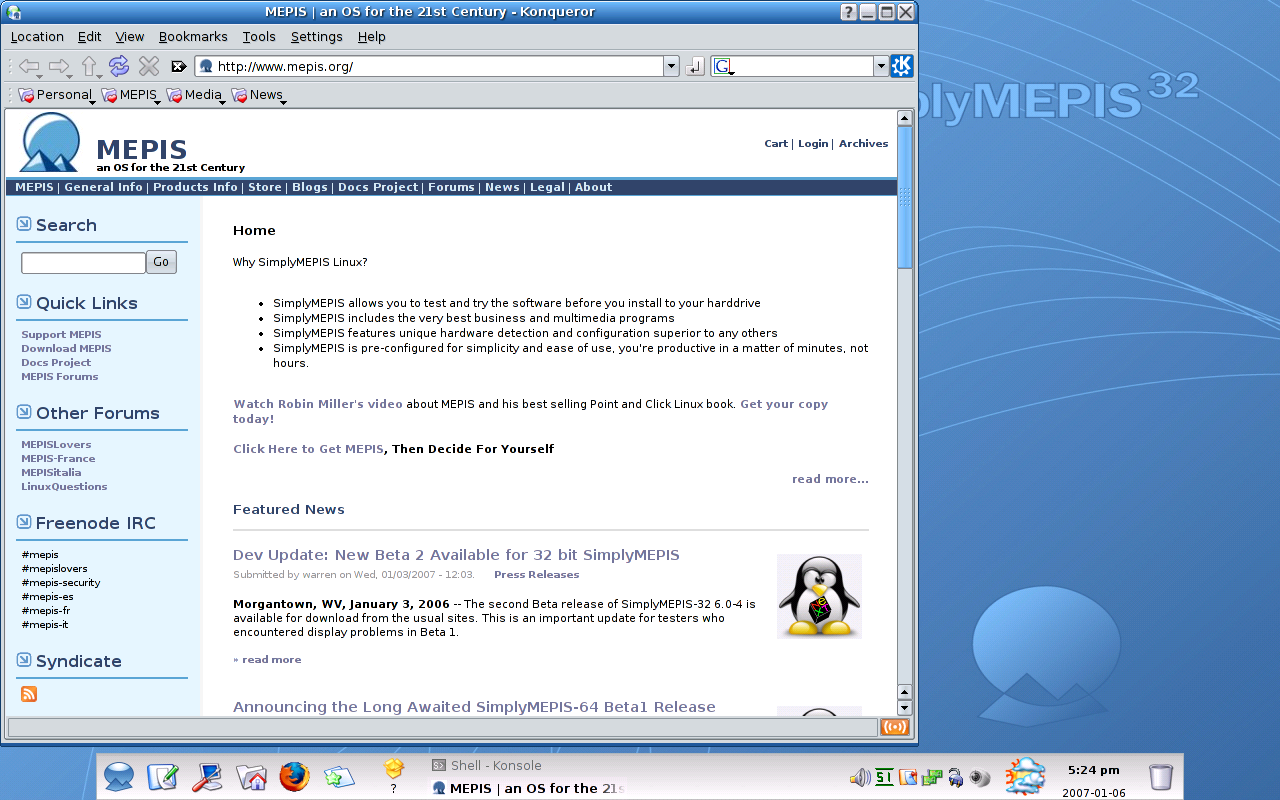Click the #mepis-security IRC channel text
This screenshot has width=1280, height=800.
[61, 583]
